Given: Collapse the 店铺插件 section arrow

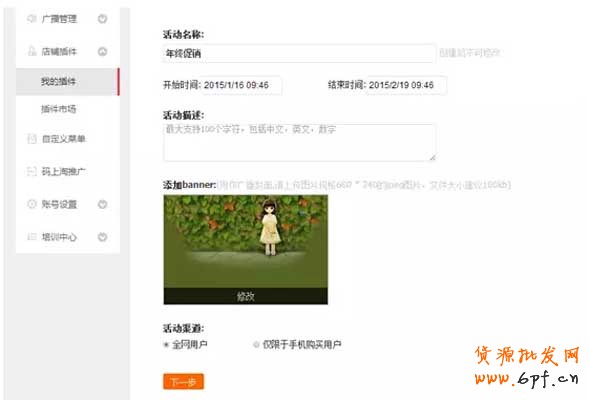Looking at the screenshot, I should (x=103, y=51).
